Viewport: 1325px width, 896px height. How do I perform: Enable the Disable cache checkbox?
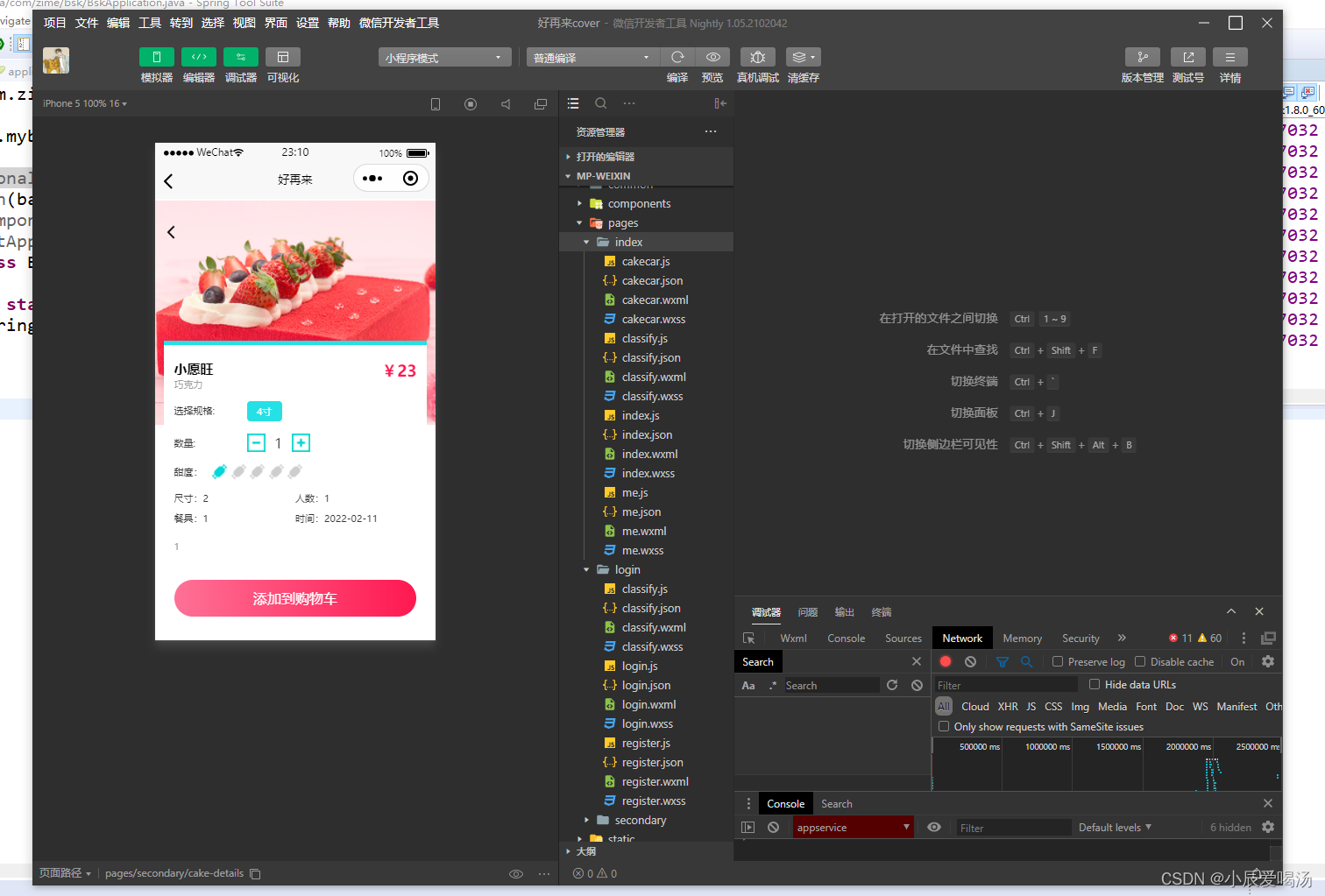click(1140, 662)
